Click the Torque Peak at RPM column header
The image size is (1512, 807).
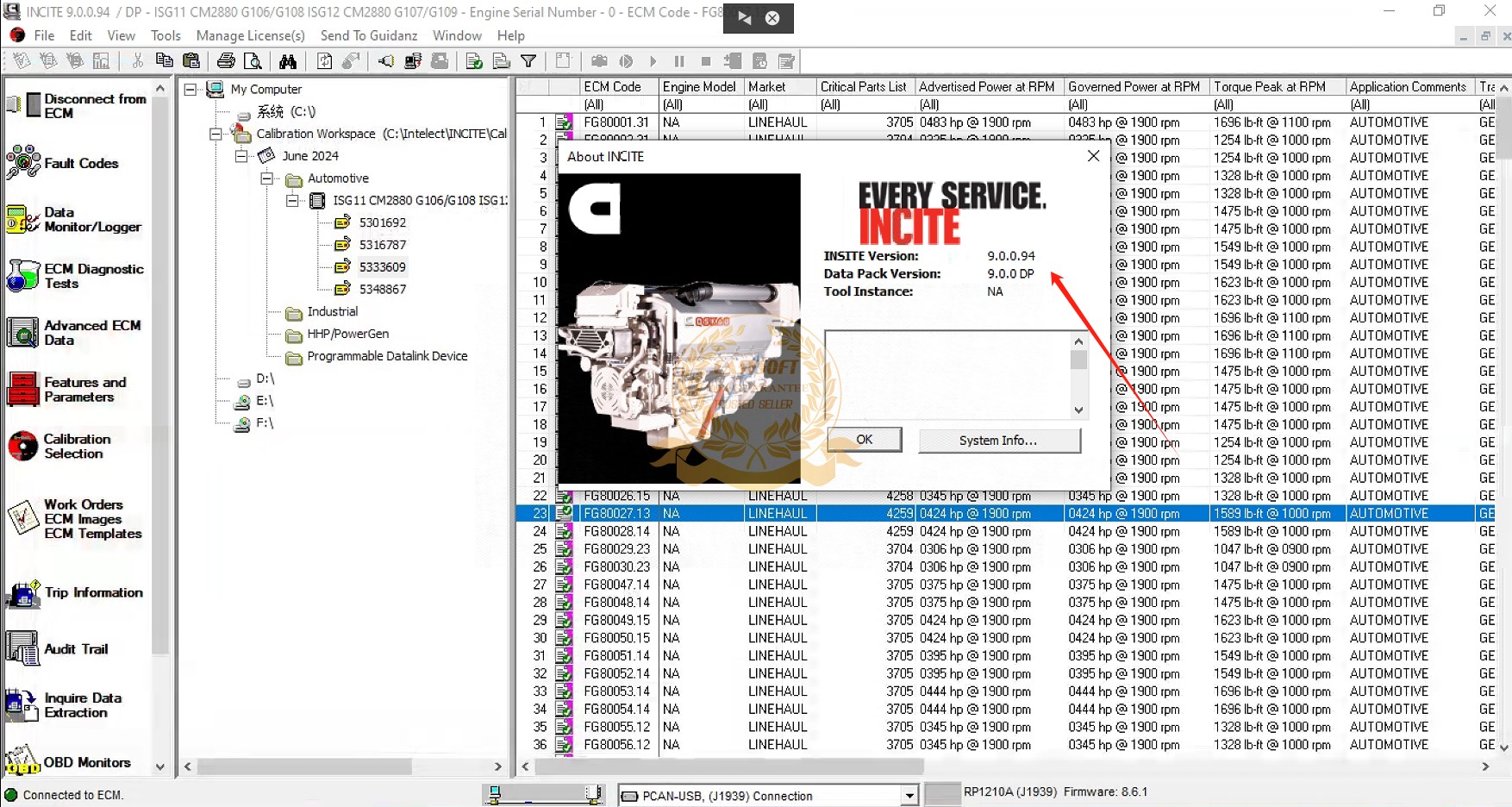click(x=1278, y=86)
